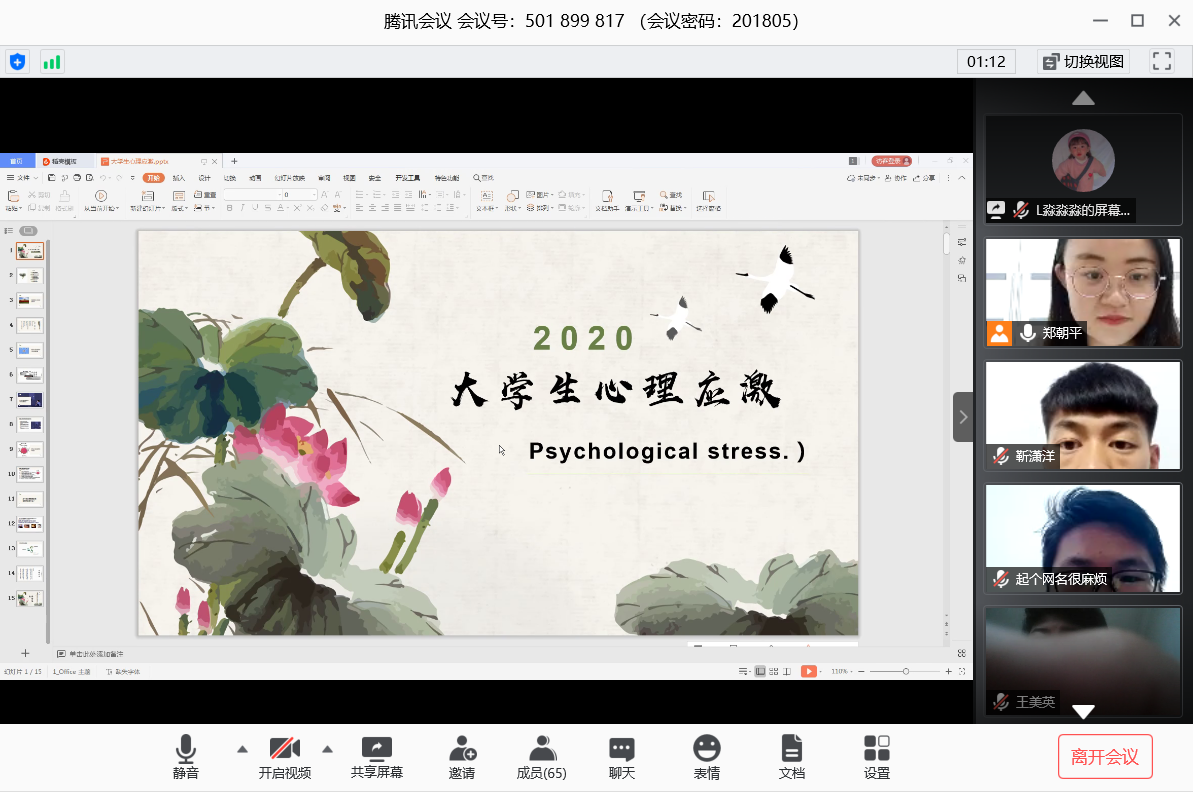Open the 表情 emoji reactions

tap(707, 757)
